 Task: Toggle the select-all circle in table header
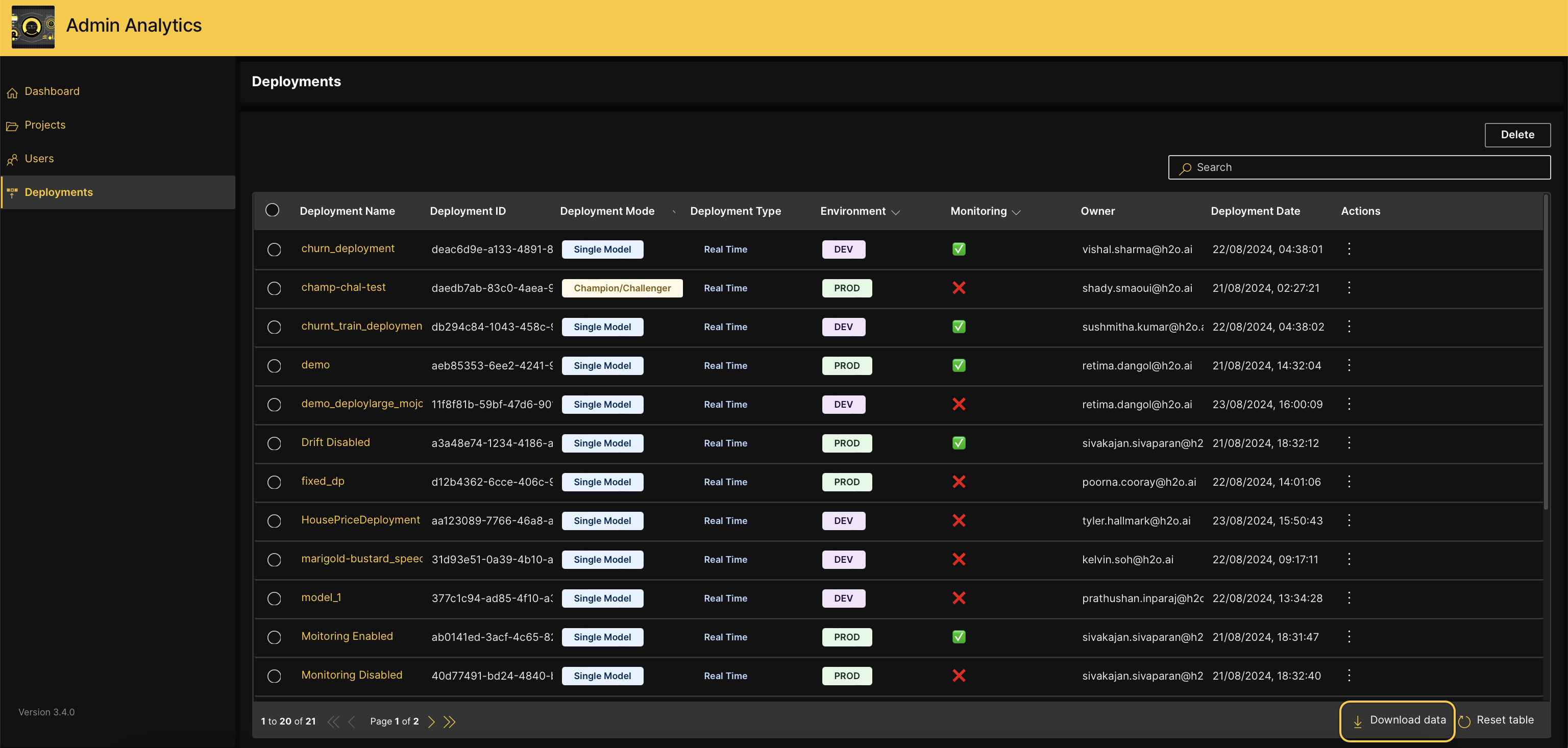272,210
